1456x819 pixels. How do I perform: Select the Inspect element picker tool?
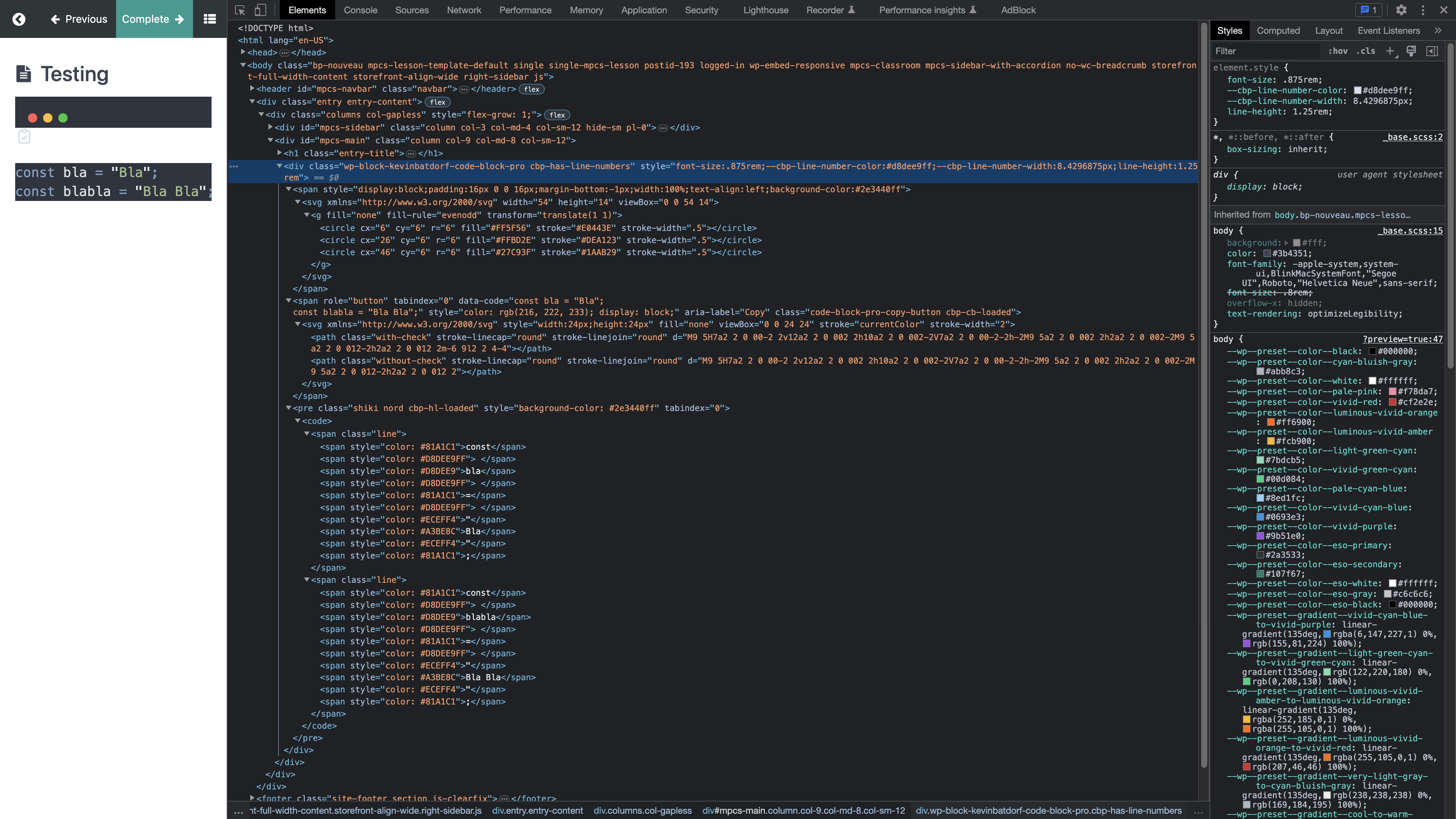[240, 10]
